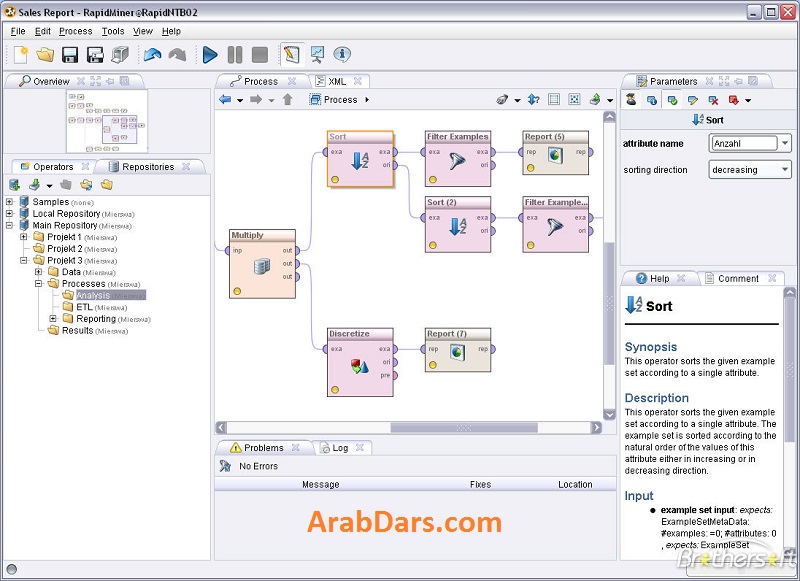Image resolution: width=800 pixels, height=581 pixels.
Task: Click the Overview thumbnail of process
Action: tap(107, 121)
